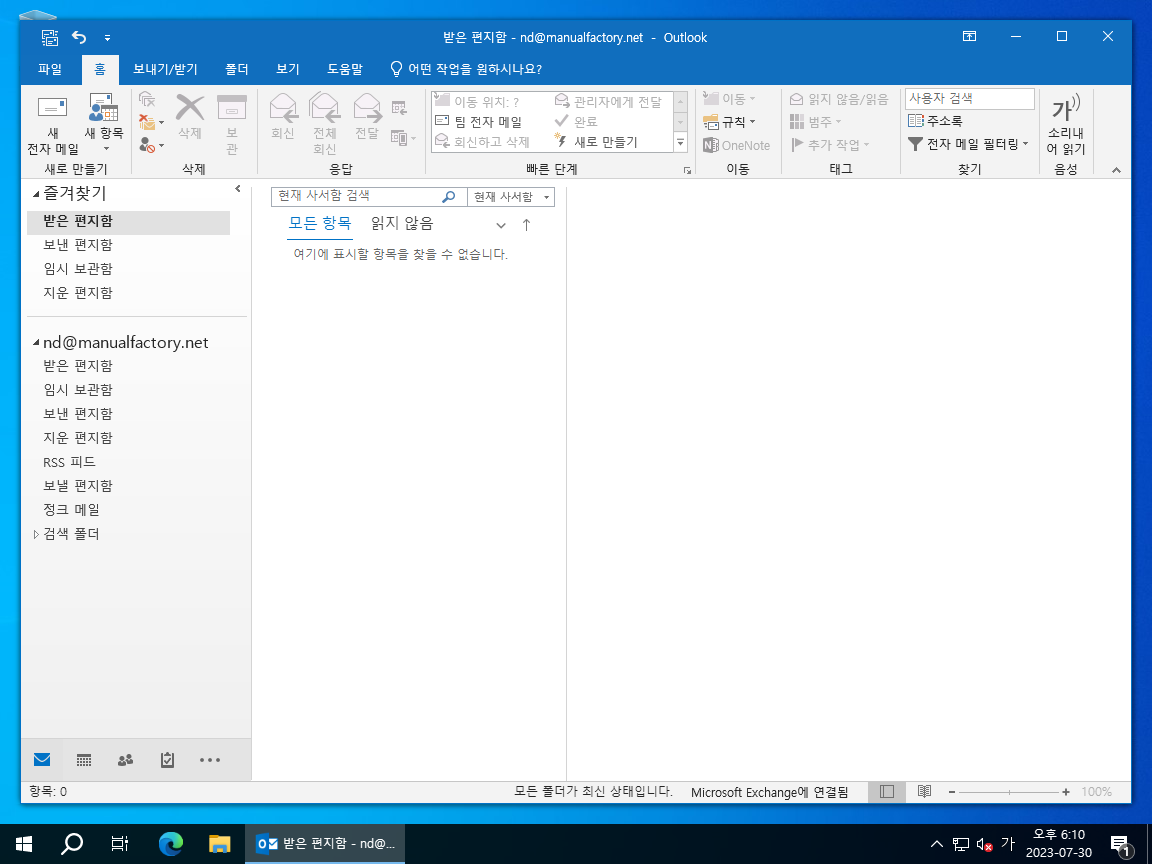Image resolution: width=1152 pixels, height=864 pixels.
Task: Click zoom in plus button
Action: point(1065,792)
